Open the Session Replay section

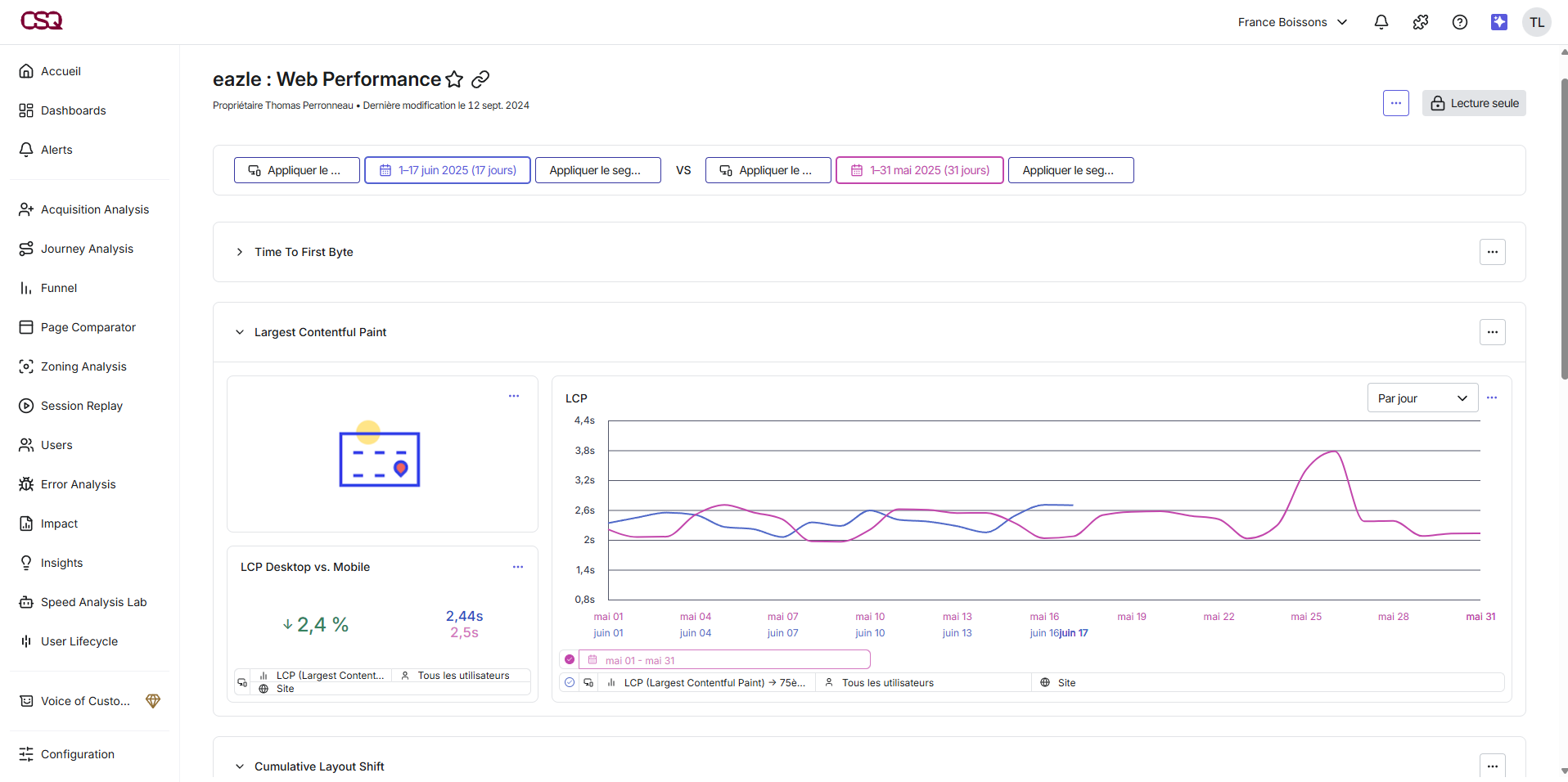[80, 406]
